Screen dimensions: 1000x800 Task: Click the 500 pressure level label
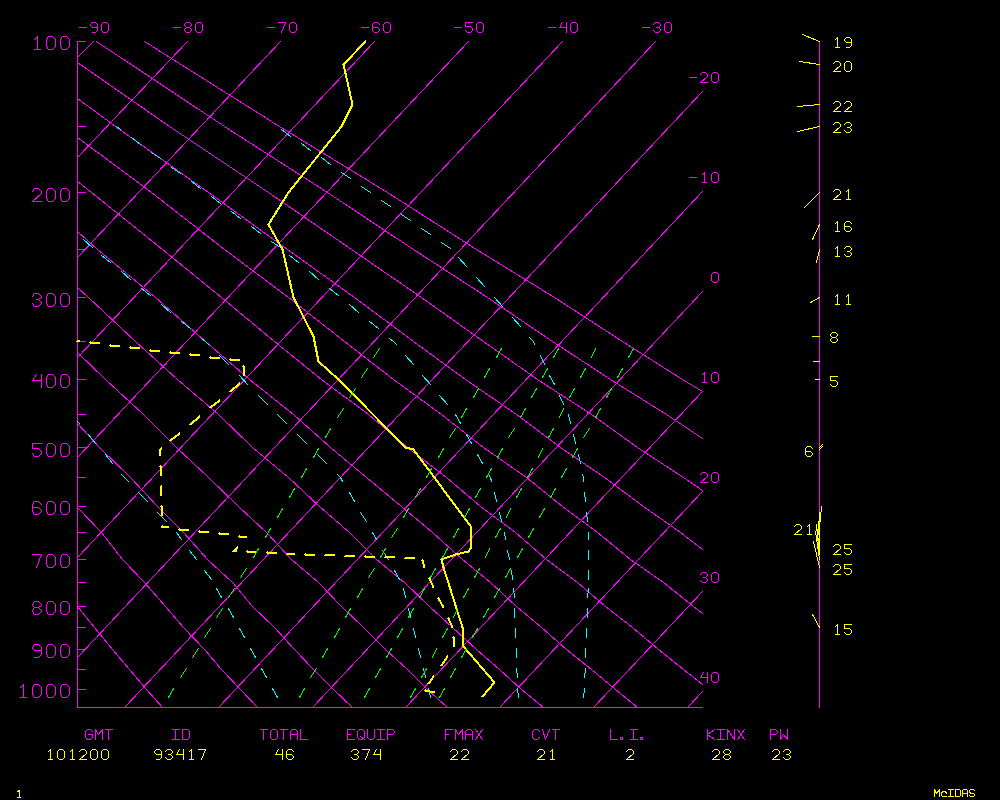pyautogui.click(x=50, y=450)
